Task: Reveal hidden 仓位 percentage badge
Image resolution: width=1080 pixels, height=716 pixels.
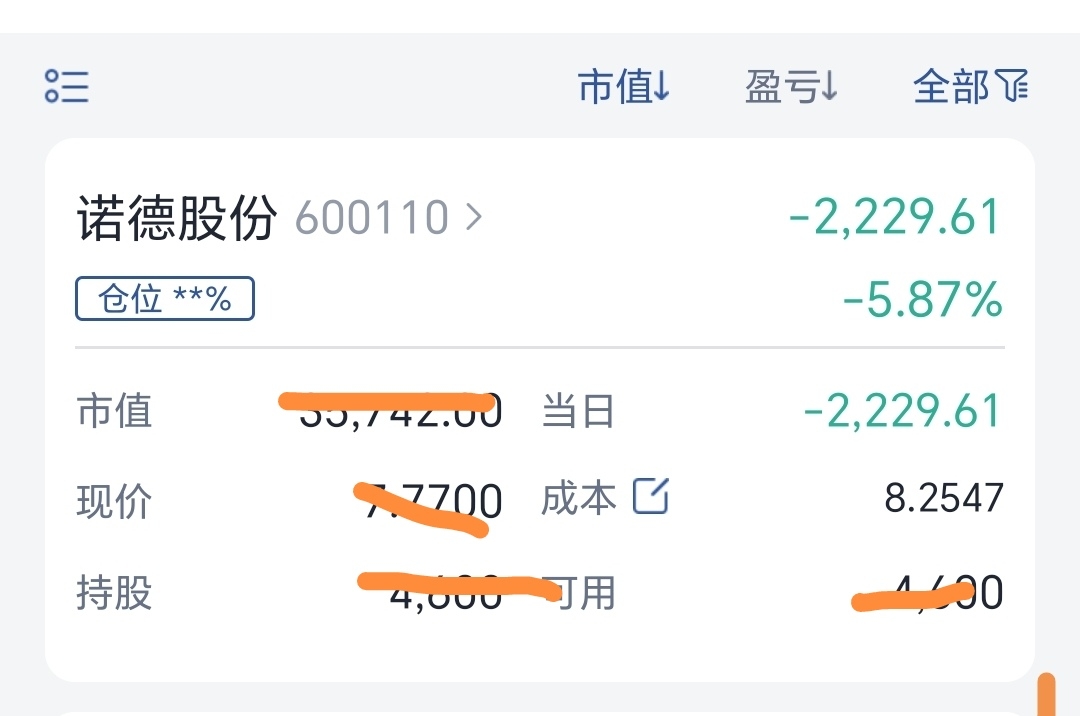Action: (165, 299)
